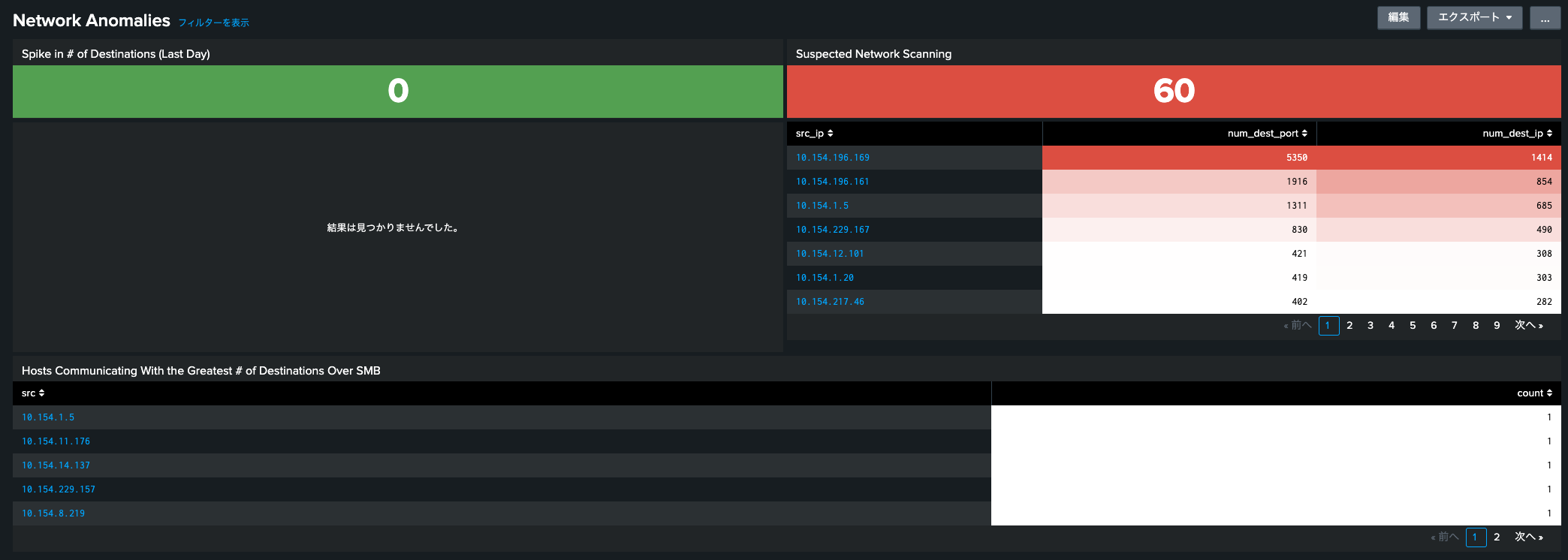This screenshot has height=560, width=1568.
Task: Click the 5350 port count cell
Action: click(x=1179, y=158)
